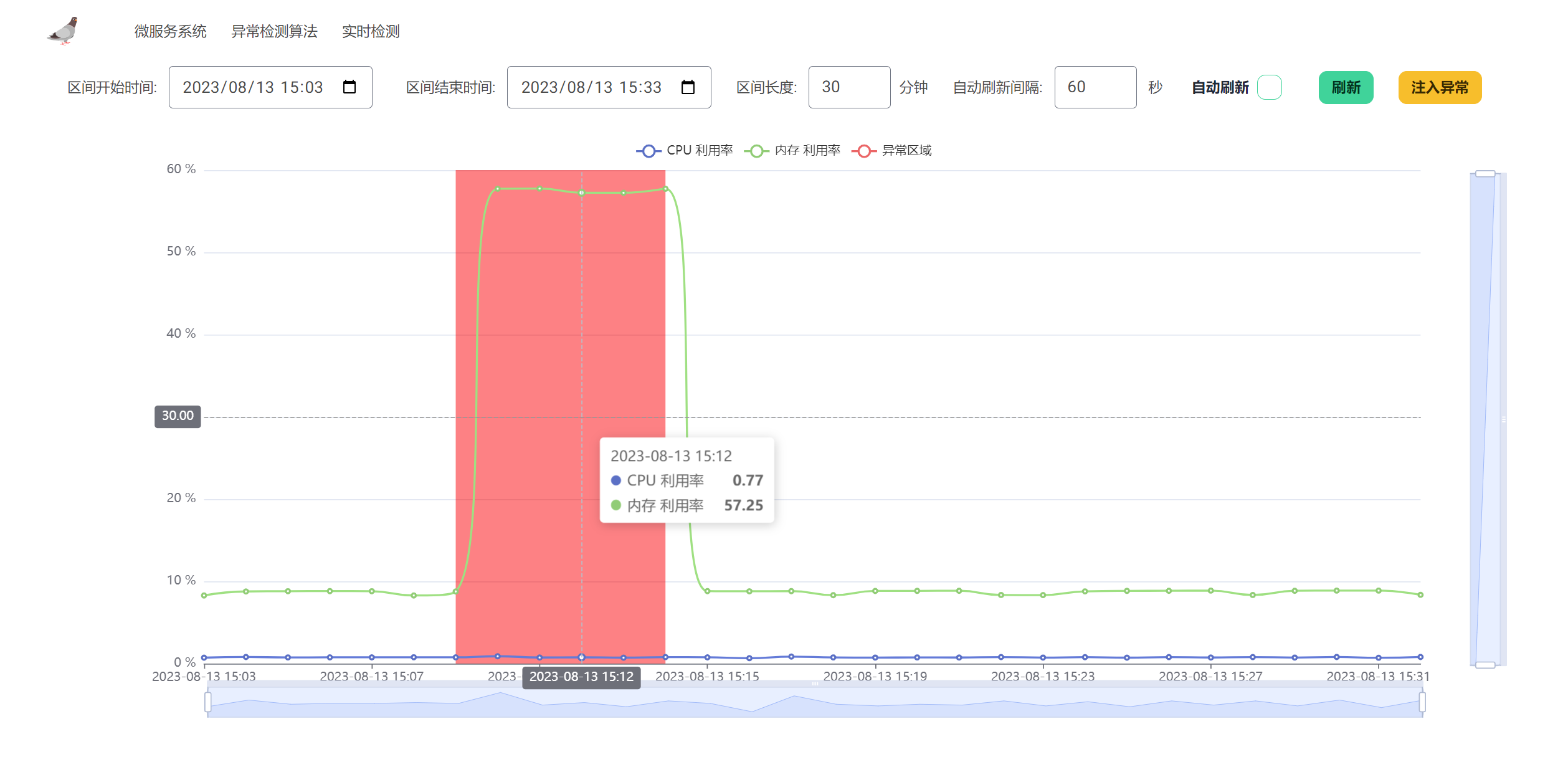
Task: Click memory data point at 15:12
Action: (581, 193)
